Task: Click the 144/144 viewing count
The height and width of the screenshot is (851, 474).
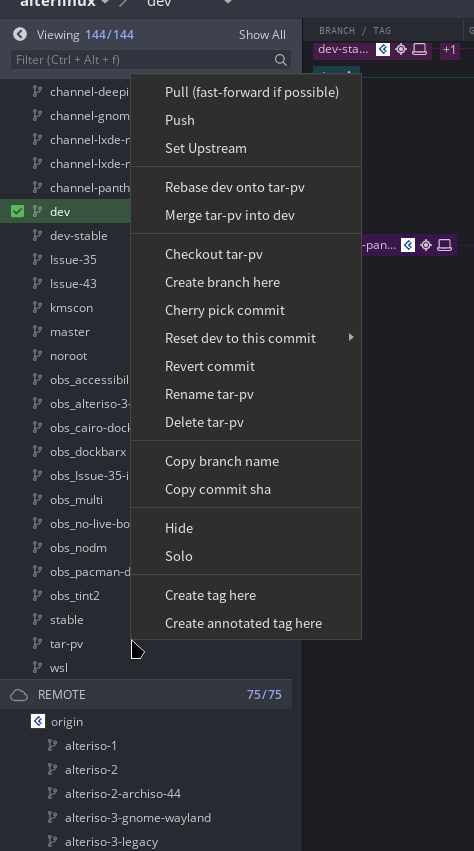Action: [109, 34]
